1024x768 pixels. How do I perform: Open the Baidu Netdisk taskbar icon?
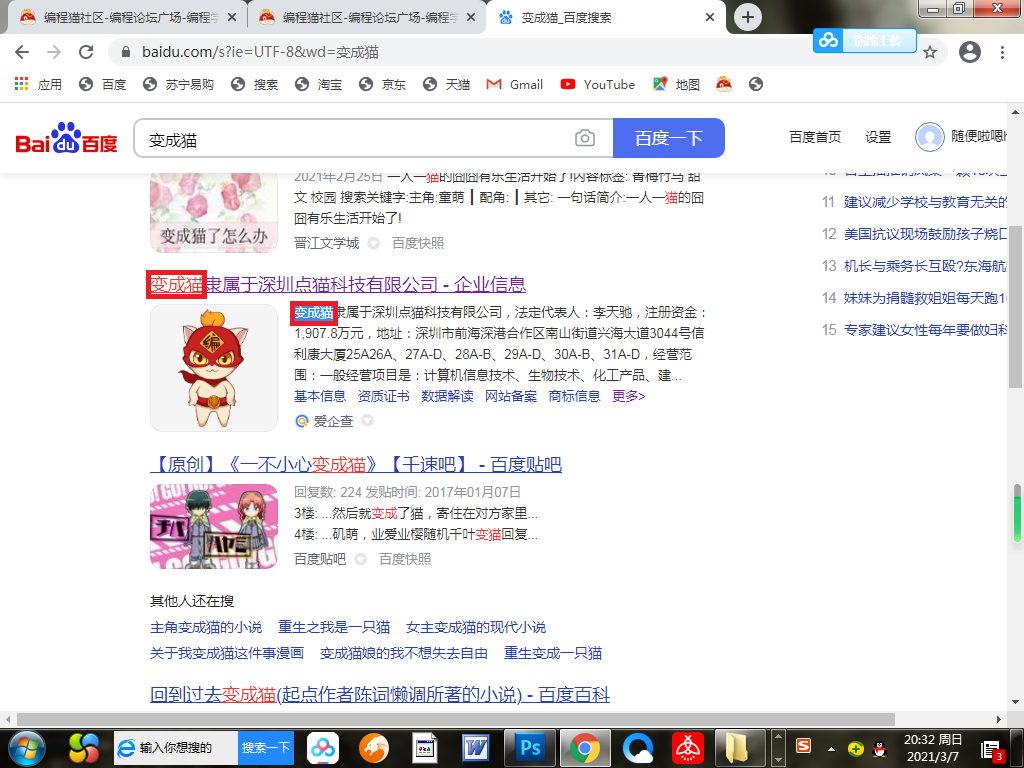click(x=323, y=748)
